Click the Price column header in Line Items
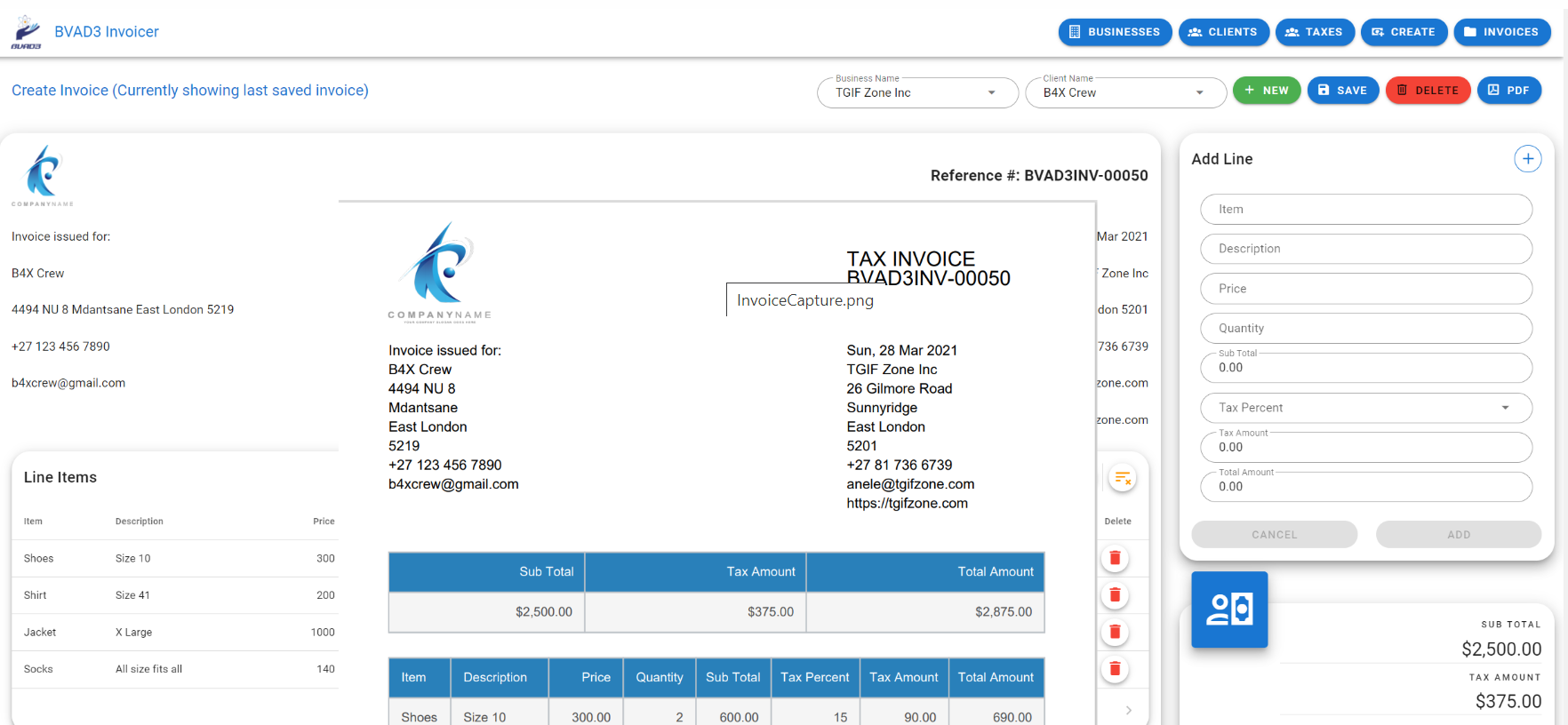The image size is (1568, 725). 324,522
